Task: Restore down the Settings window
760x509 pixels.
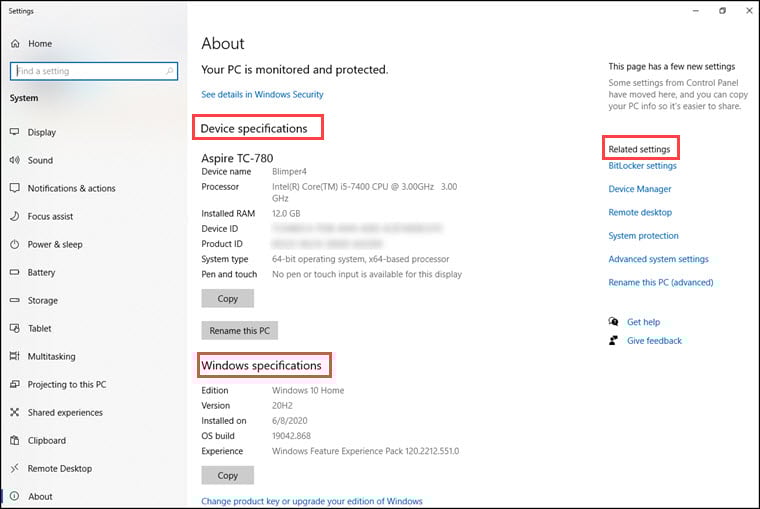Action: click(722, 11)
